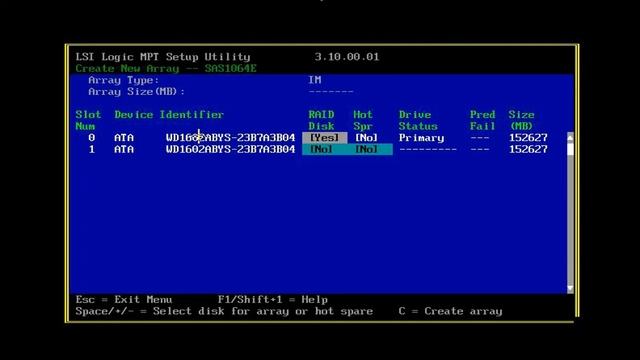Click version number 3.10.00.01
The width and height of the screenshot is (640, 360).
coord(347,57)
